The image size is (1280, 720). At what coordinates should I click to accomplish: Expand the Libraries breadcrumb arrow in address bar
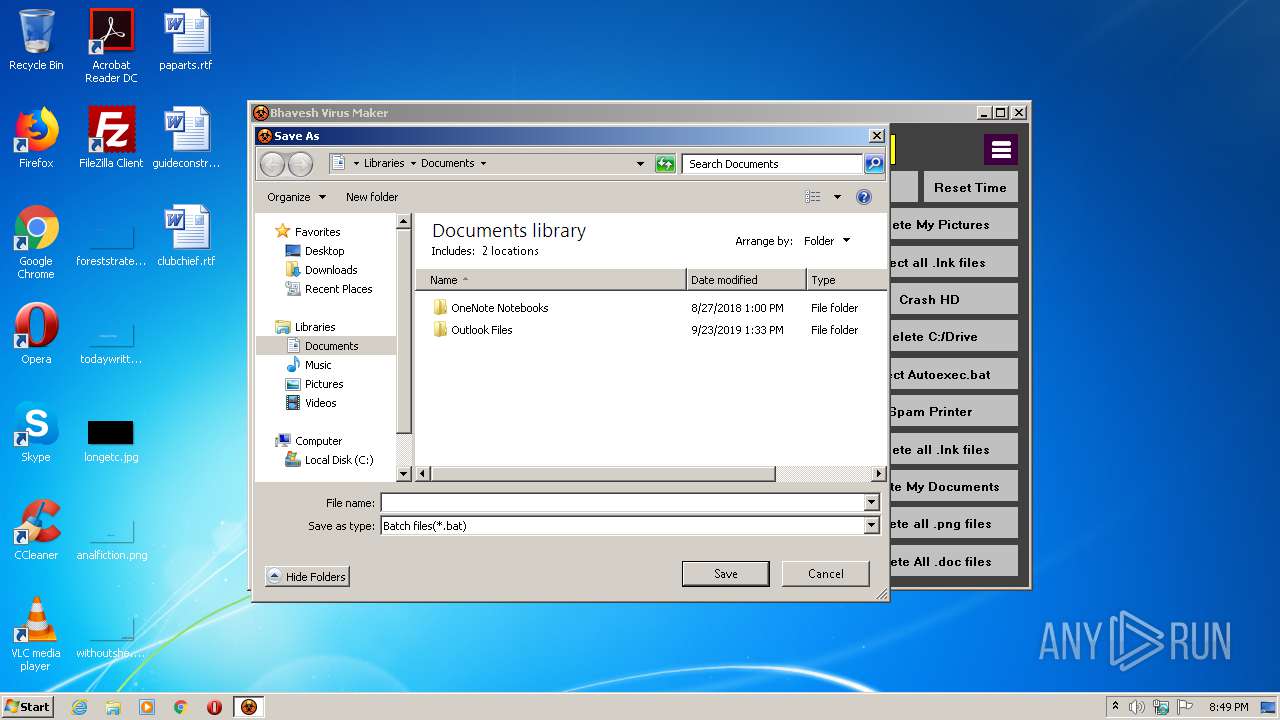[x=412, y=164]
